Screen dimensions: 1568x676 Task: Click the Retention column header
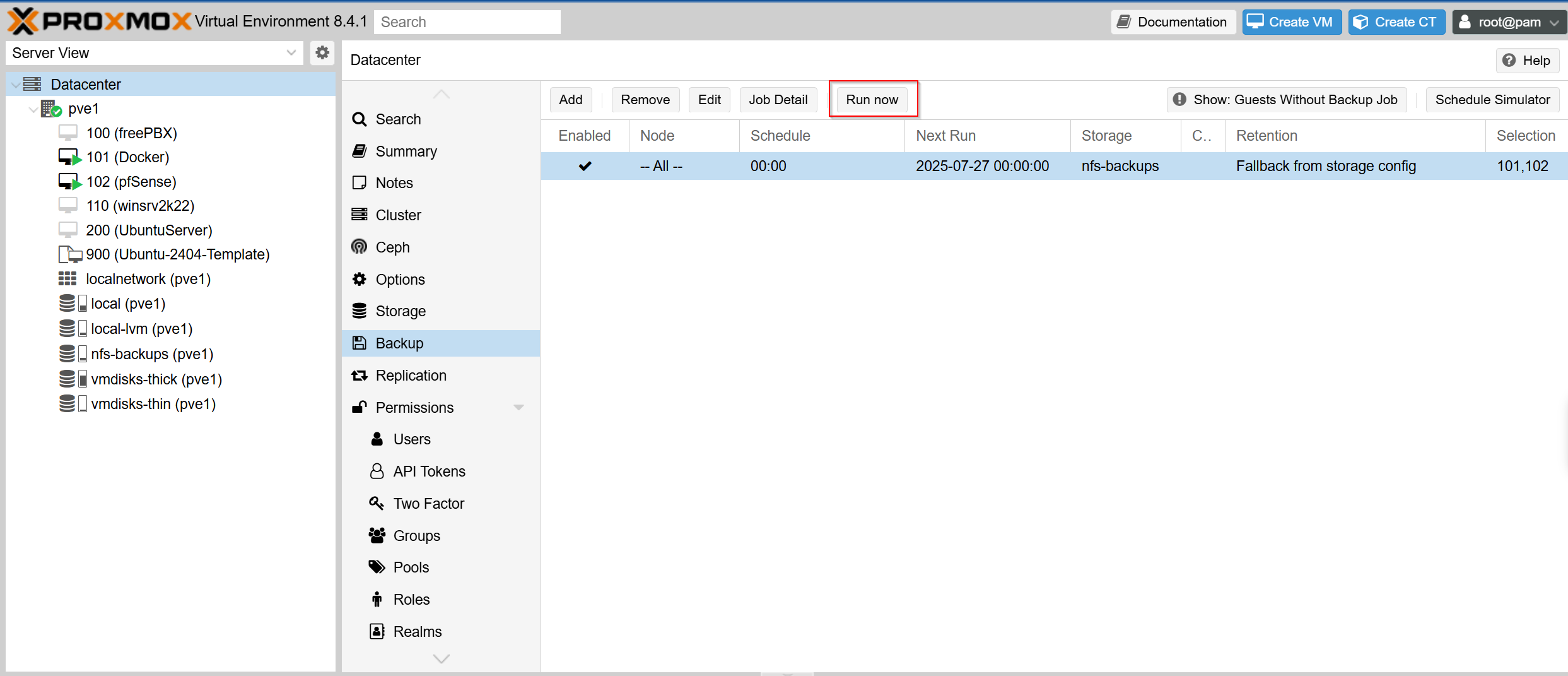tap(1355, 136)
